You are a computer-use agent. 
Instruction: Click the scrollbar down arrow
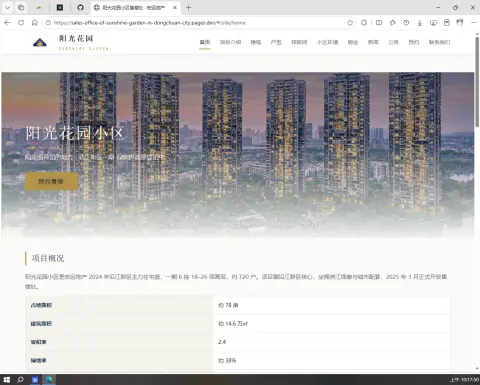pos(477,369)
